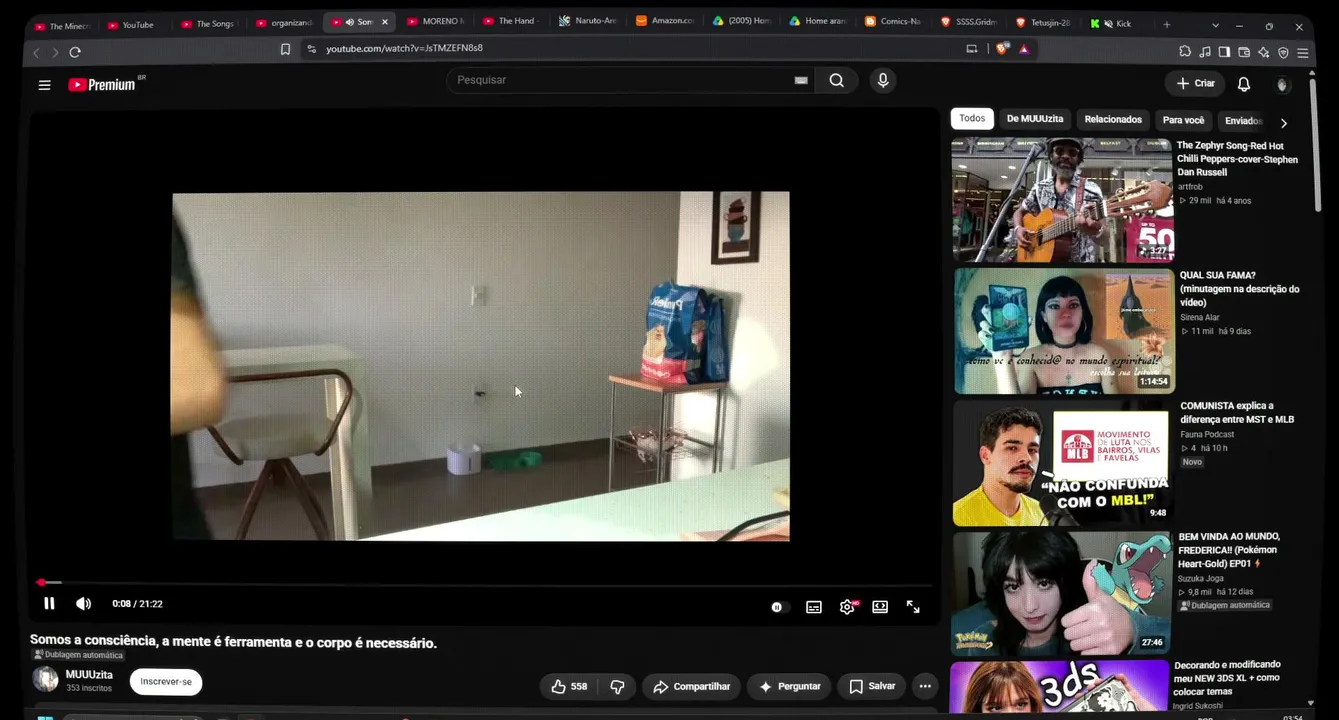Open BEM VINDA AO MUNDO FREDERICA title

(x=1229, y=550)
